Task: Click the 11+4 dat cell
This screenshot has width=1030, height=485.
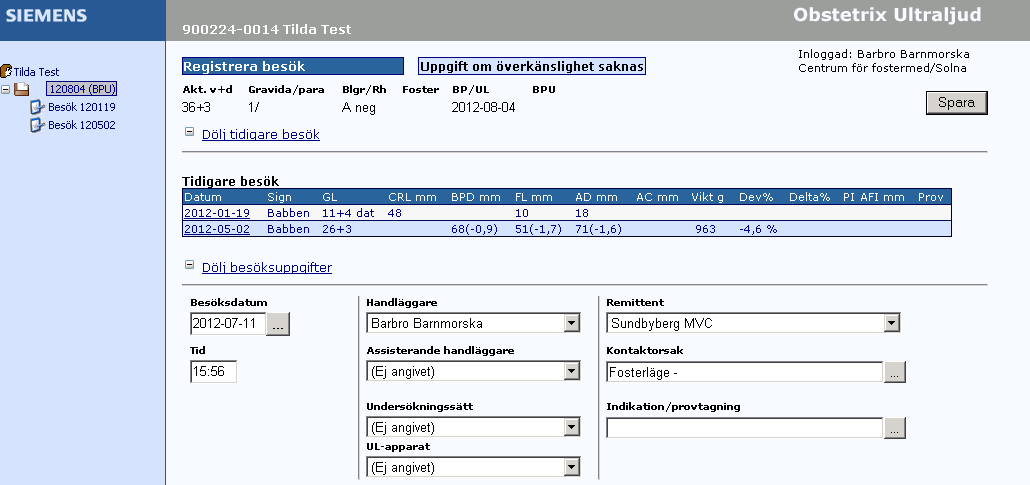Action: pos(347,213)
